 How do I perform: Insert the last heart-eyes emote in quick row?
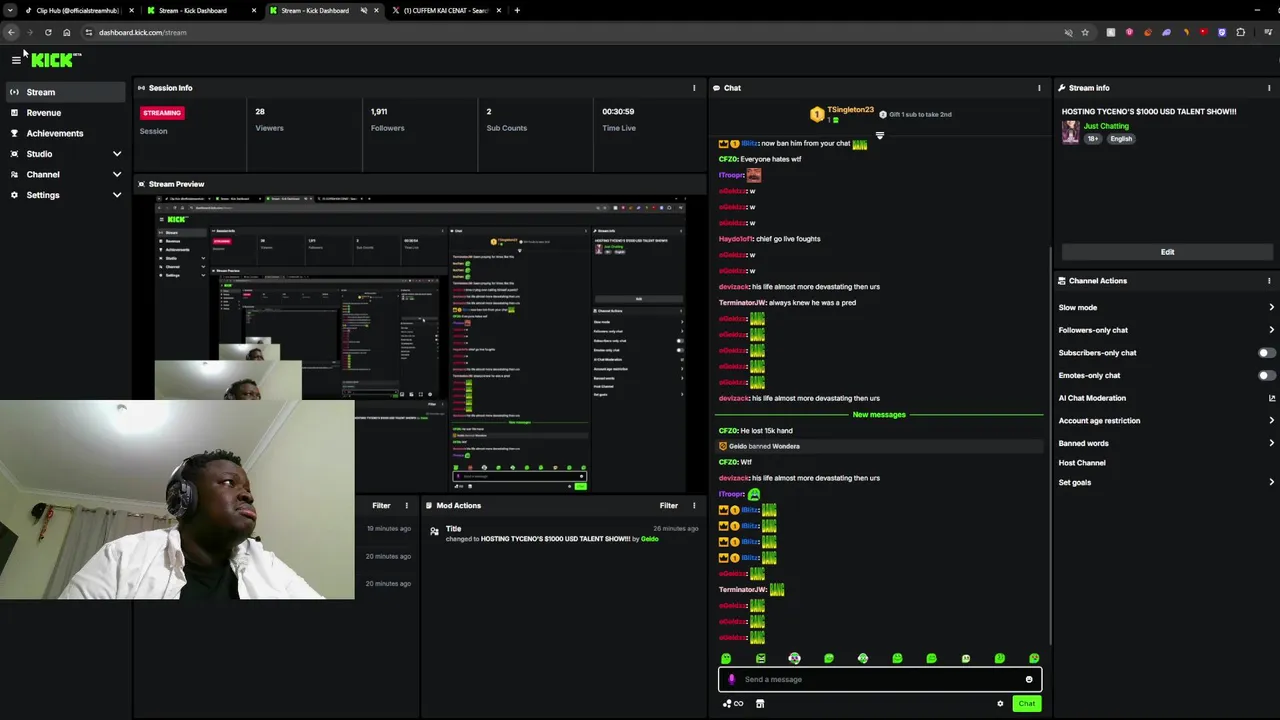(1034, 659)
